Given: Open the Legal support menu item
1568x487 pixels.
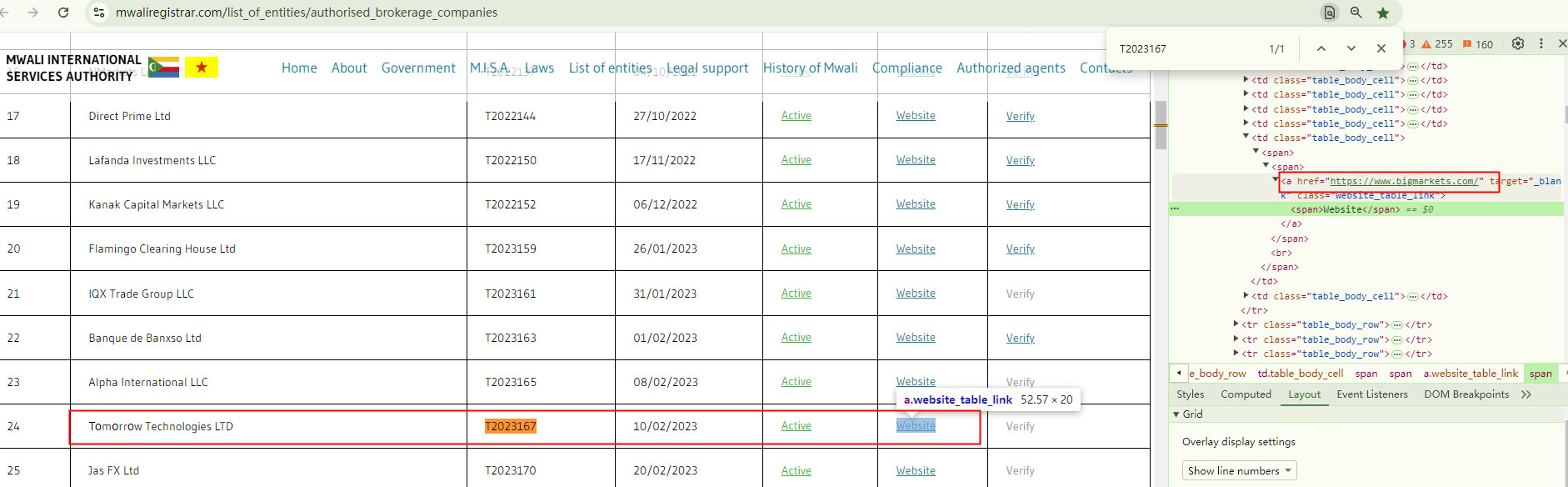Looking at the screenshot, I should coord(707,68).
